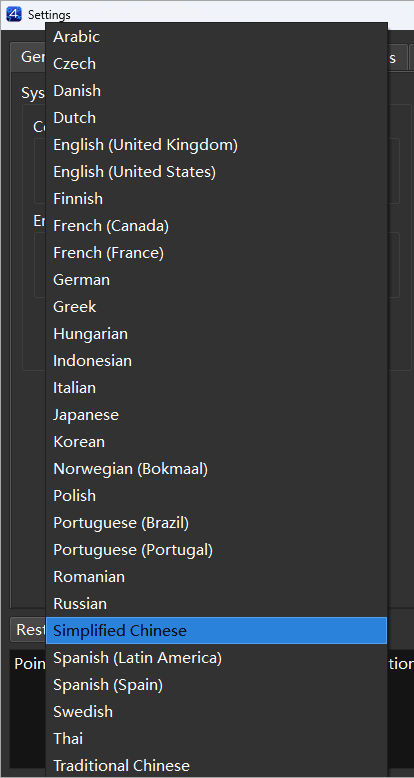The width and height of the screenshot is (414, 778).
Task: Choose Traditional Chinese at list bottom
Action: [216, 765]
